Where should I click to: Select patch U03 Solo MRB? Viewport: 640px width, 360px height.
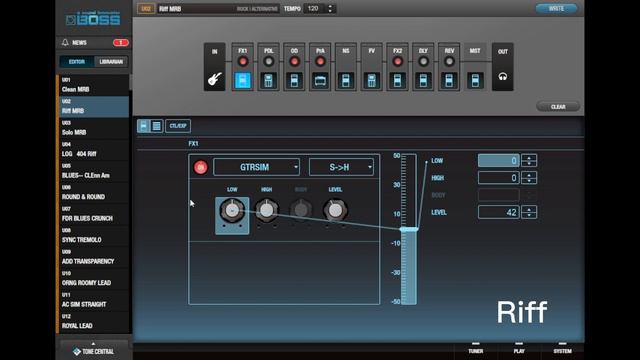tap(93, 128)
